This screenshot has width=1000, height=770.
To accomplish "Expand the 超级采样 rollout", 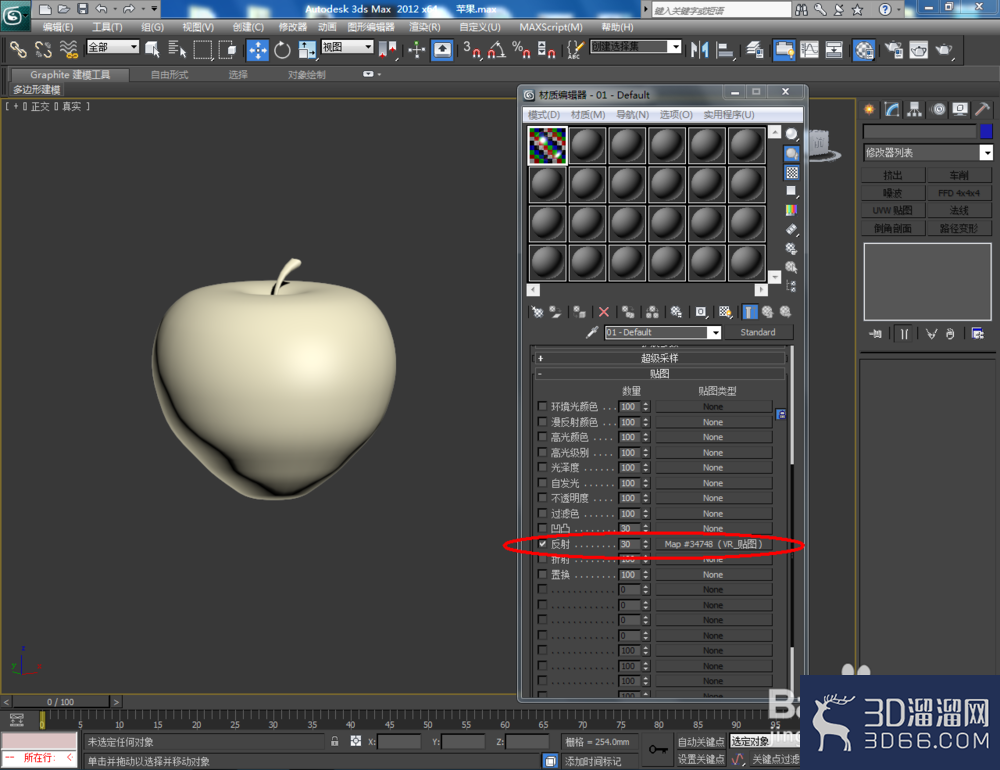I will pos(659,359).
